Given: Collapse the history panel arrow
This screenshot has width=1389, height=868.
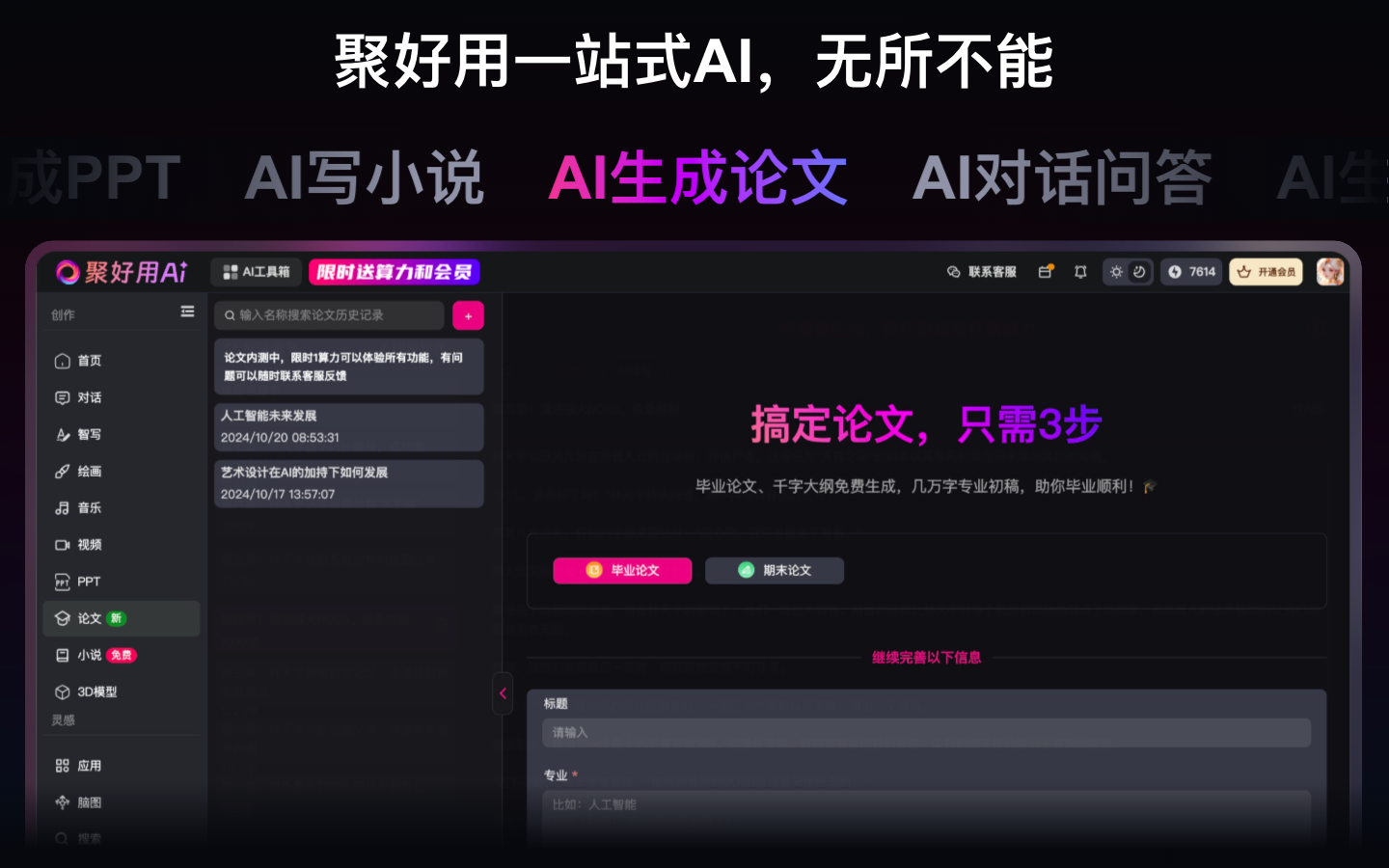Looking at the screenshot, I should tap(503, 693).
